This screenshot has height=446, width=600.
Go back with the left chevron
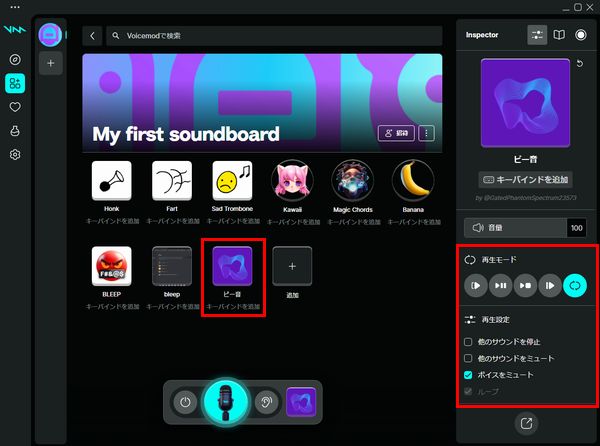(x=92, y=36)
